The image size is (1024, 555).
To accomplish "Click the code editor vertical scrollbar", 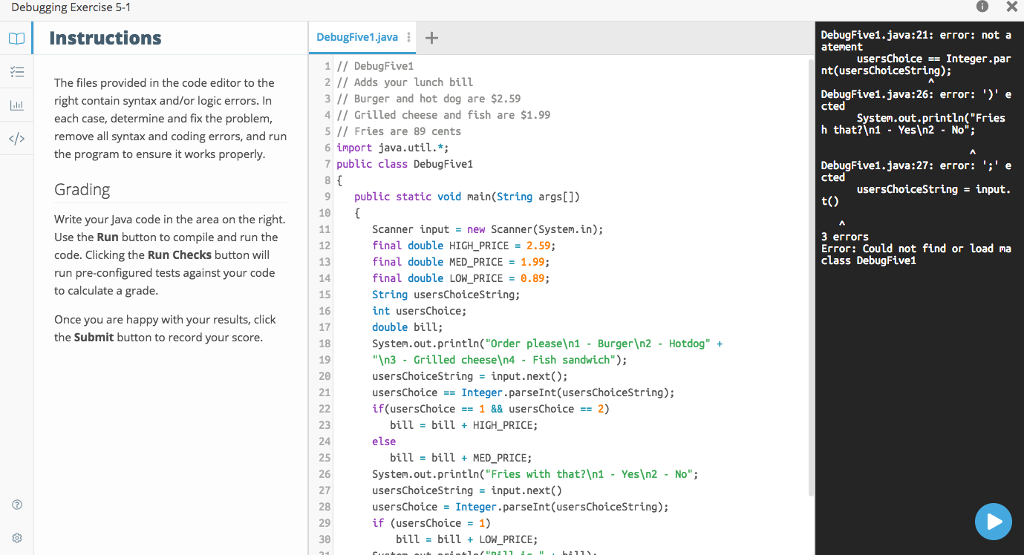I will 811,278.
